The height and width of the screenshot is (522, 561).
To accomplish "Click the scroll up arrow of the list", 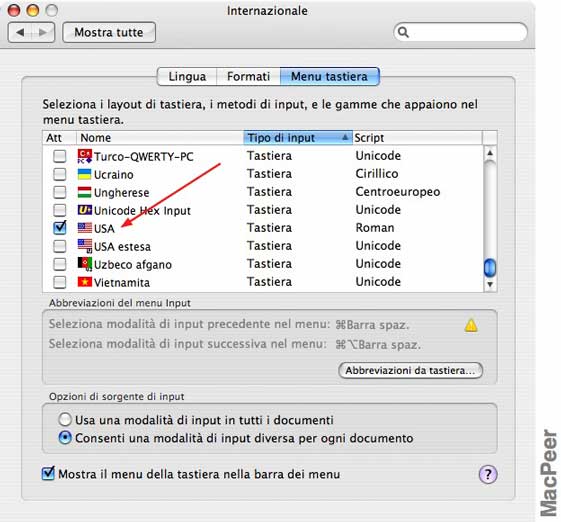I will [490, 153].
